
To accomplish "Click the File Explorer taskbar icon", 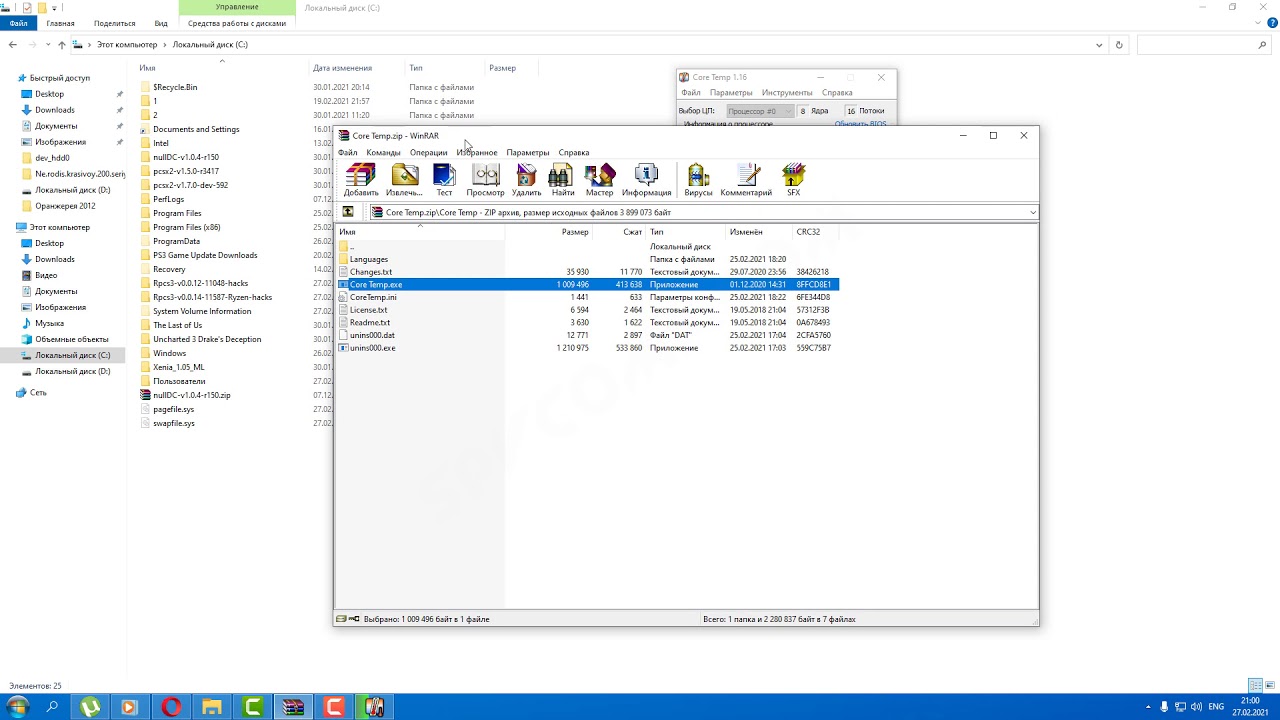I will tap(212, 707).
